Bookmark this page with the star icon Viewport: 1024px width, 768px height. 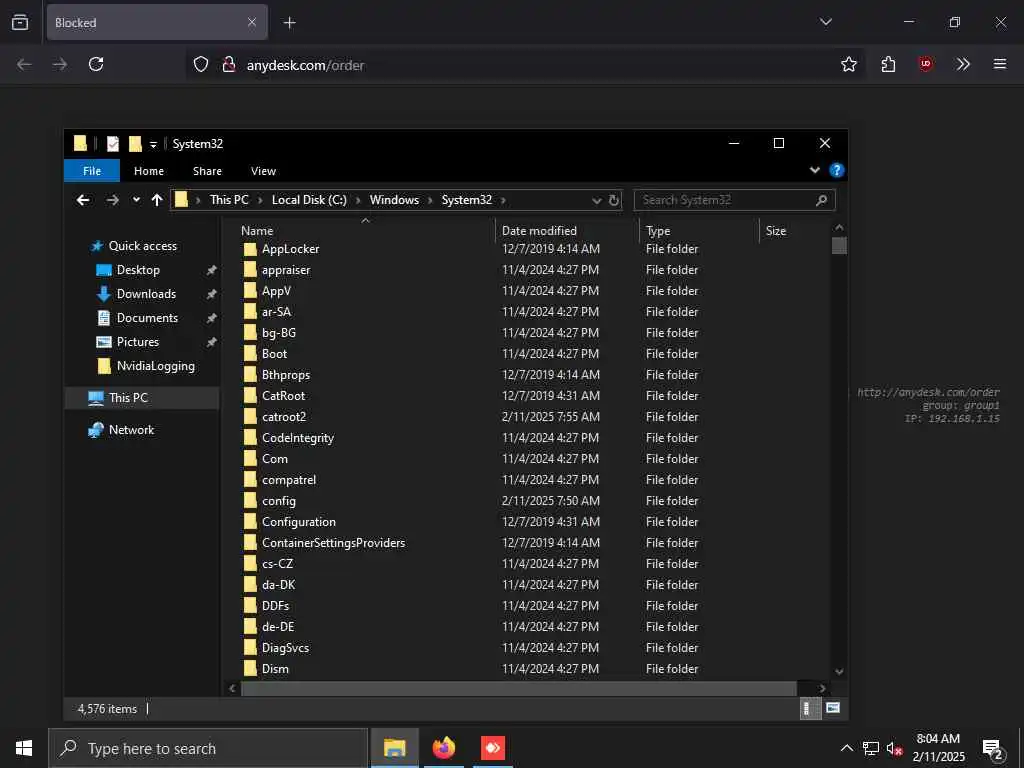(x=848, y=64)
